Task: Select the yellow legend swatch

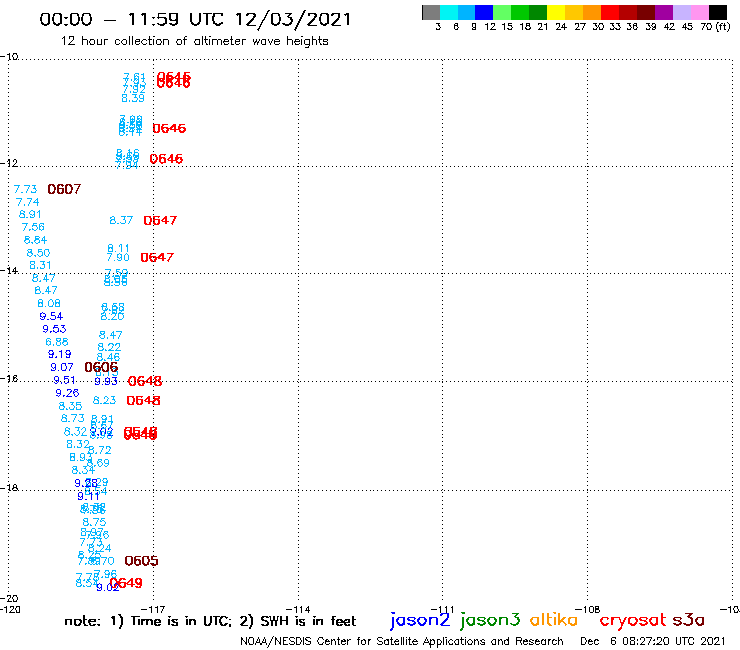Action: (556, 12)
